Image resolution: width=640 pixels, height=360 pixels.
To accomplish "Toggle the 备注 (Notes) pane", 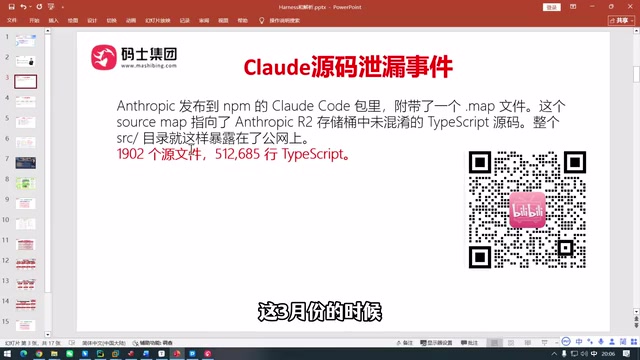I will pyautogui.click(x=404, y=343).
